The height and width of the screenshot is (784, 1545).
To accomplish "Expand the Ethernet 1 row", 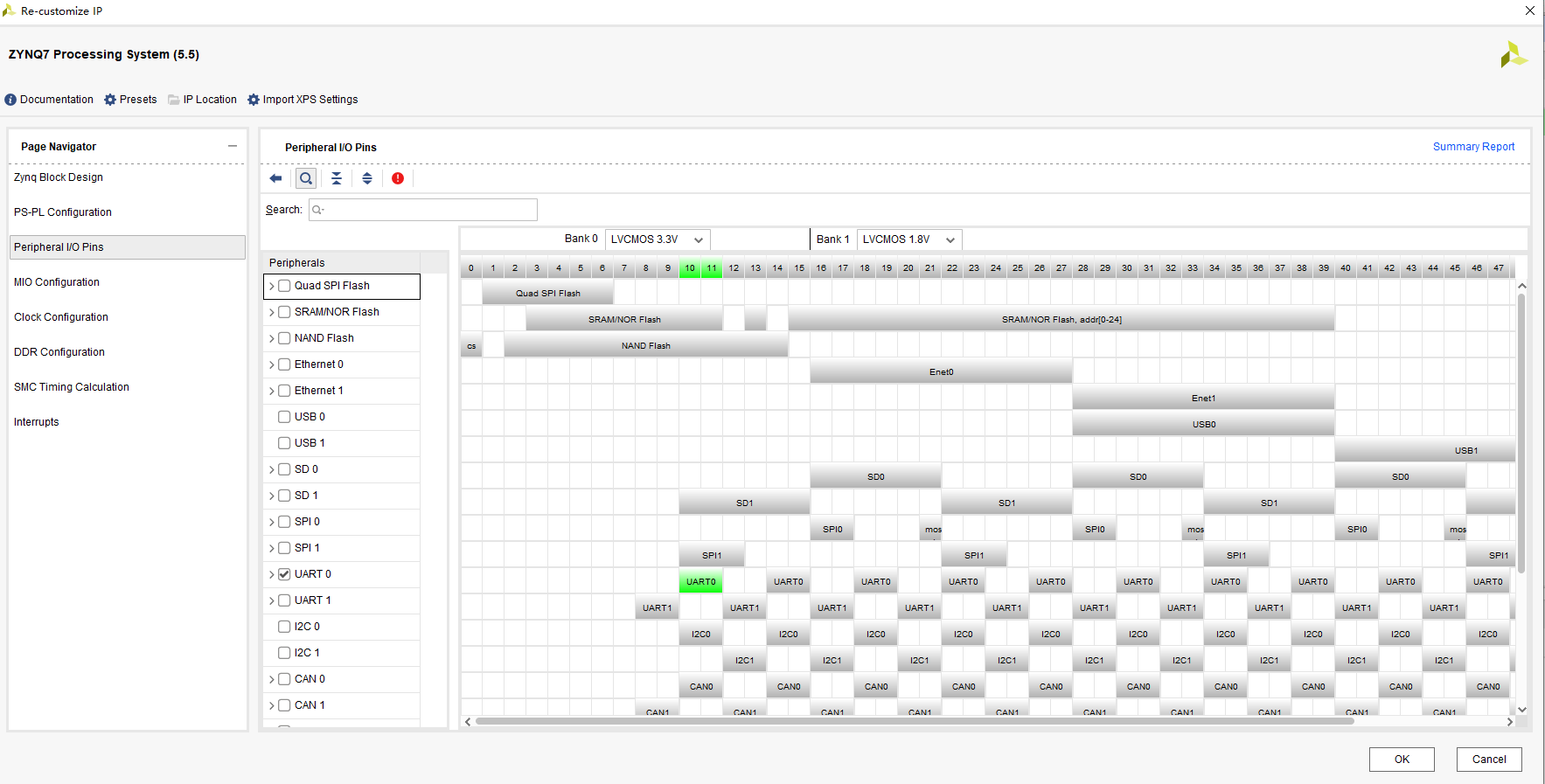I will click(272, 391).
